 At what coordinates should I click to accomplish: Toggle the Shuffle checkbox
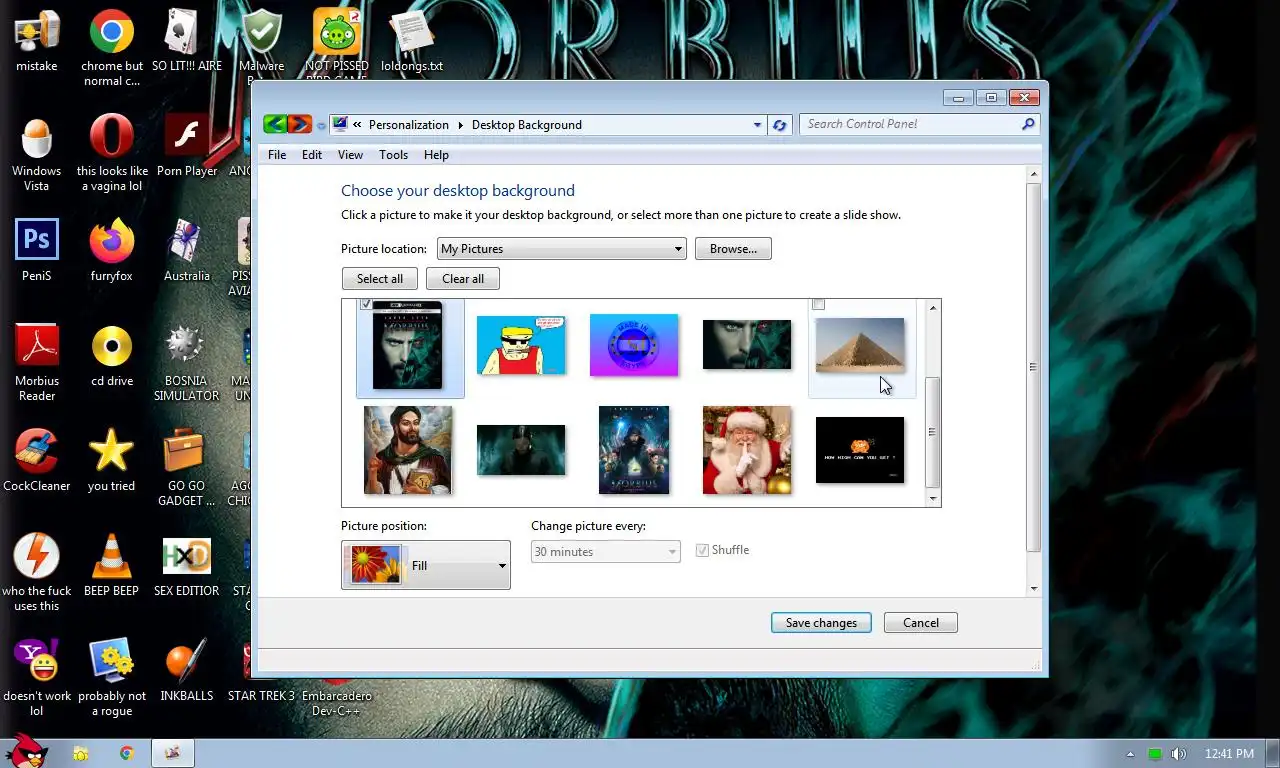tap(702, 550)
